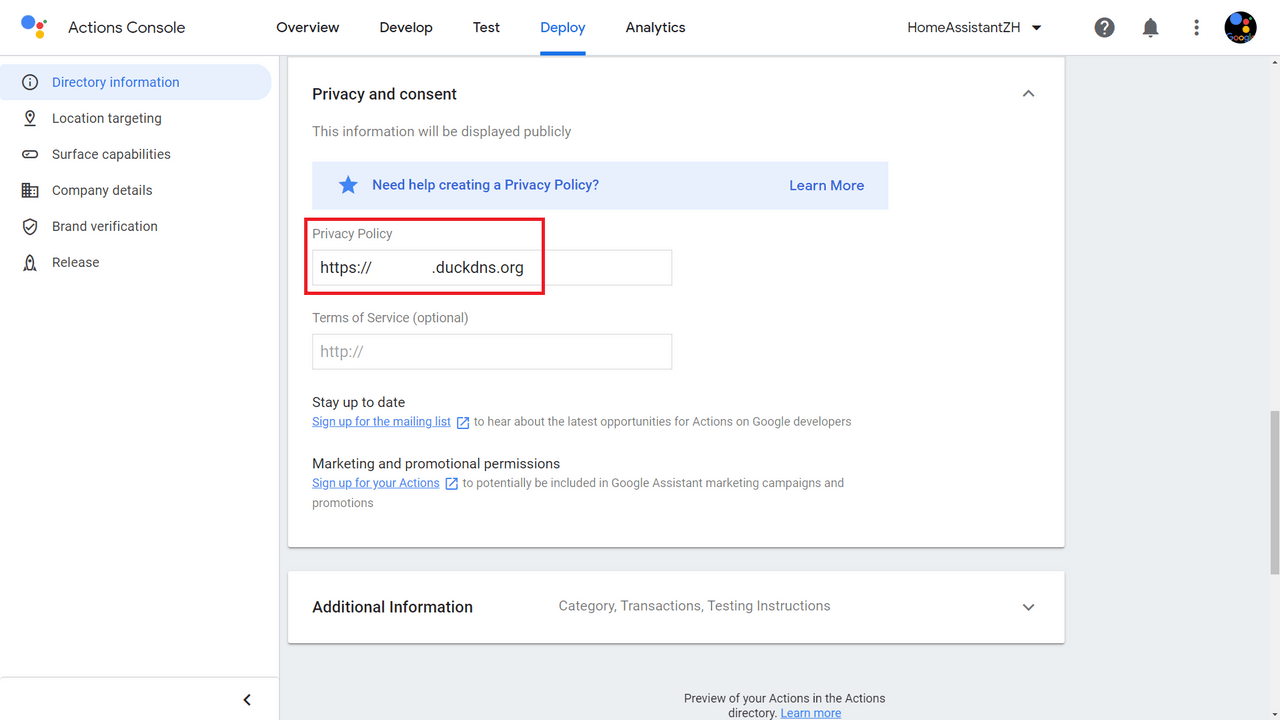Collapse the left sidebar with the chevron
This screenshot has width=1280, height=720.
coord(247,700)
